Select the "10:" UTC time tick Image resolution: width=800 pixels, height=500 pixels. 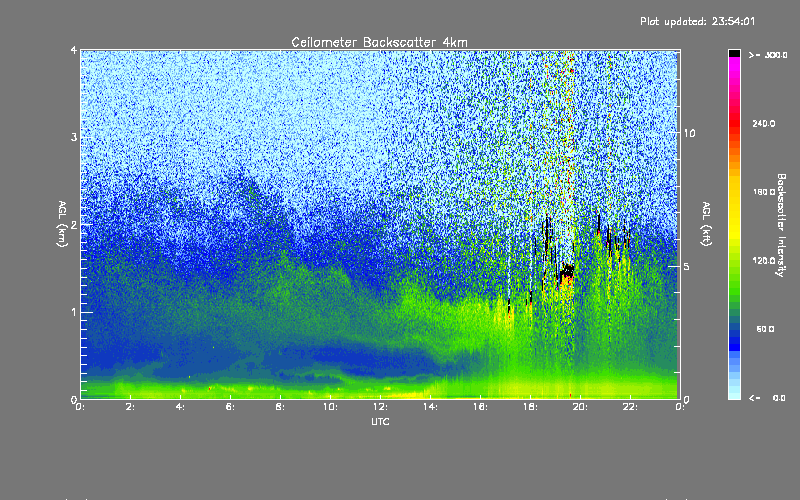tap(330, 407)
